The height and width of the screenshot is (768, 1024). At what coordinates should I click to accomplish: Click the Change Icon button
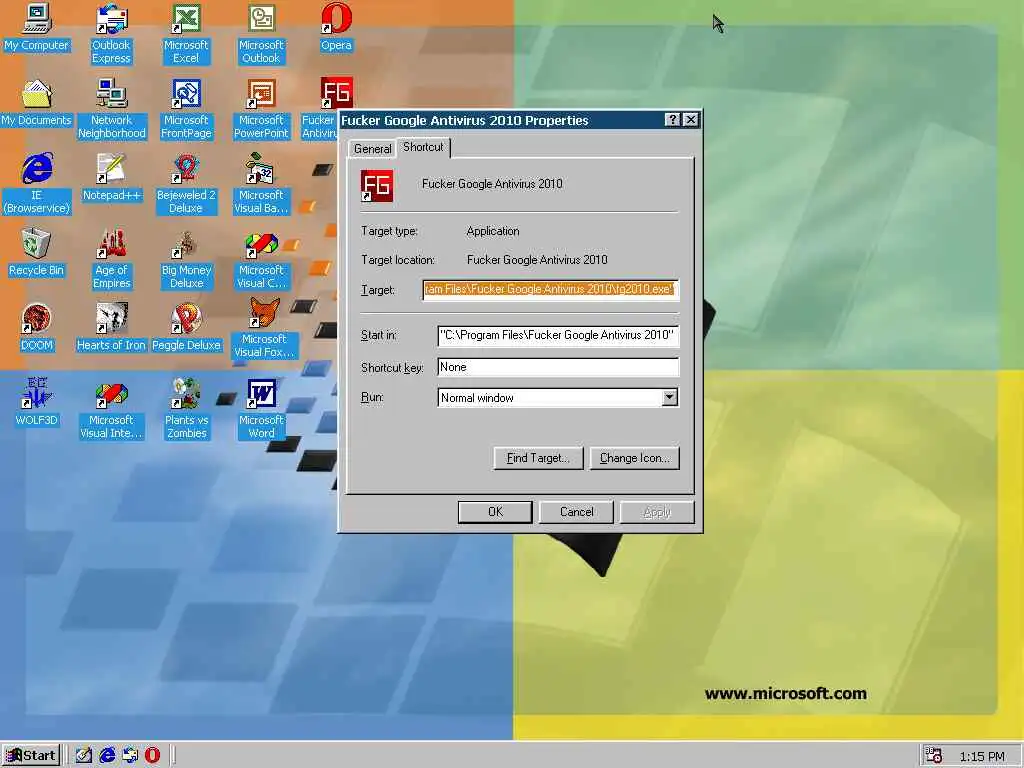(x=635, y=458)
